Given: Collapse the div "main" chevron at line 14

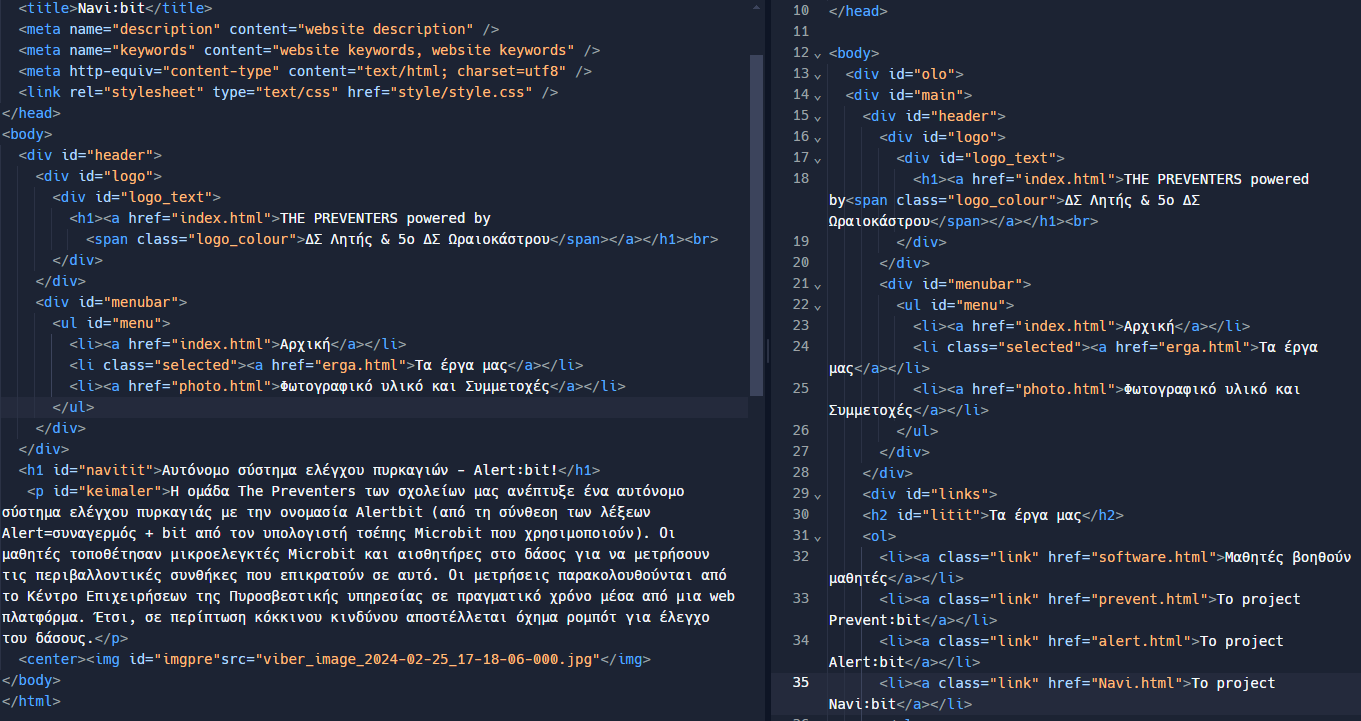Looking at the screenshot, I should click(818, 96).
